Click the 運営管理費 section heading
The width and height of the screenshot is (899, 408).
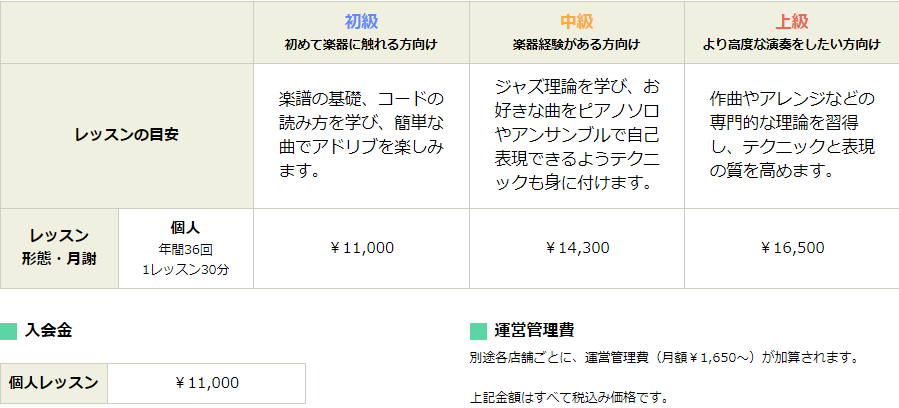[534, 331]
